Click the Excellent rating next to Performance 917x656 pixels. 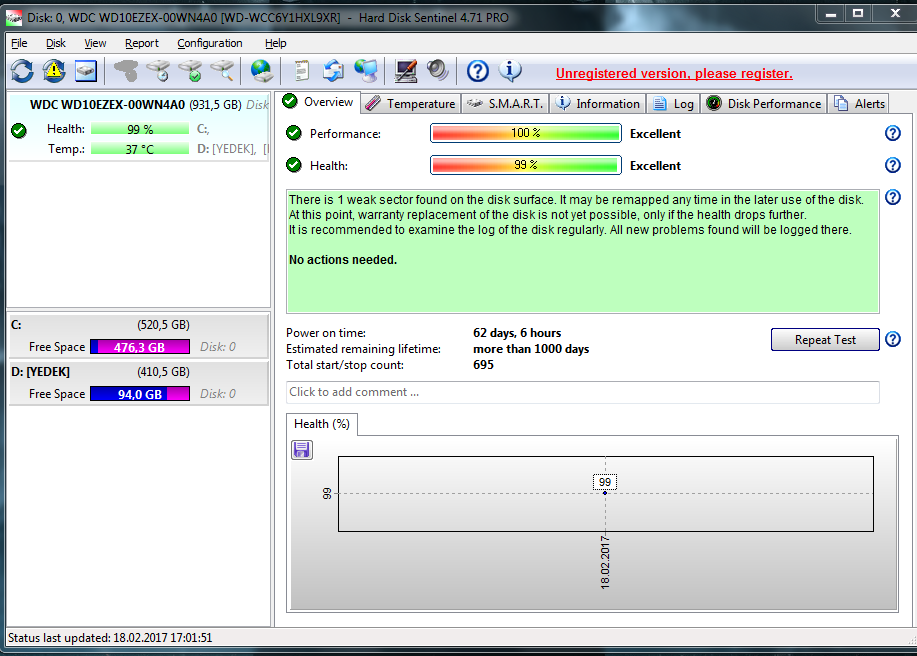tap(655, 134)
